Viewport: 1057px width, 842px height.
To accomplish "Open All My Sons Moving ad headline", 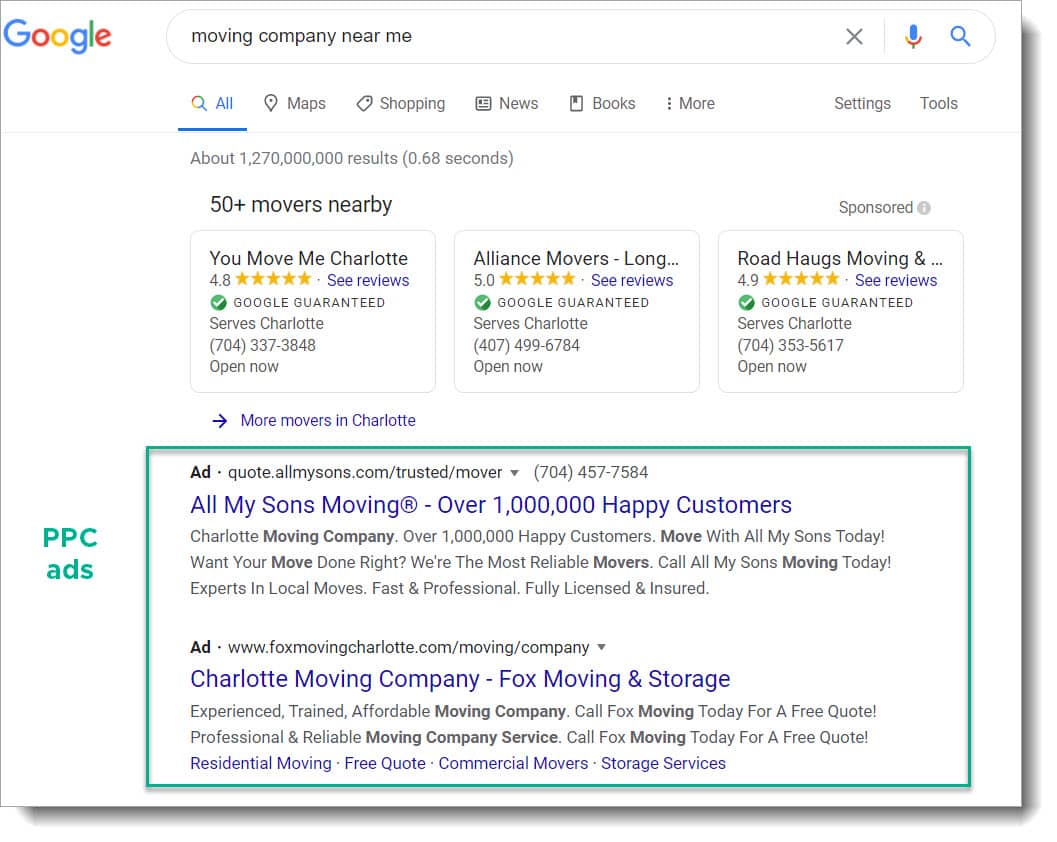I will point(491,505).
